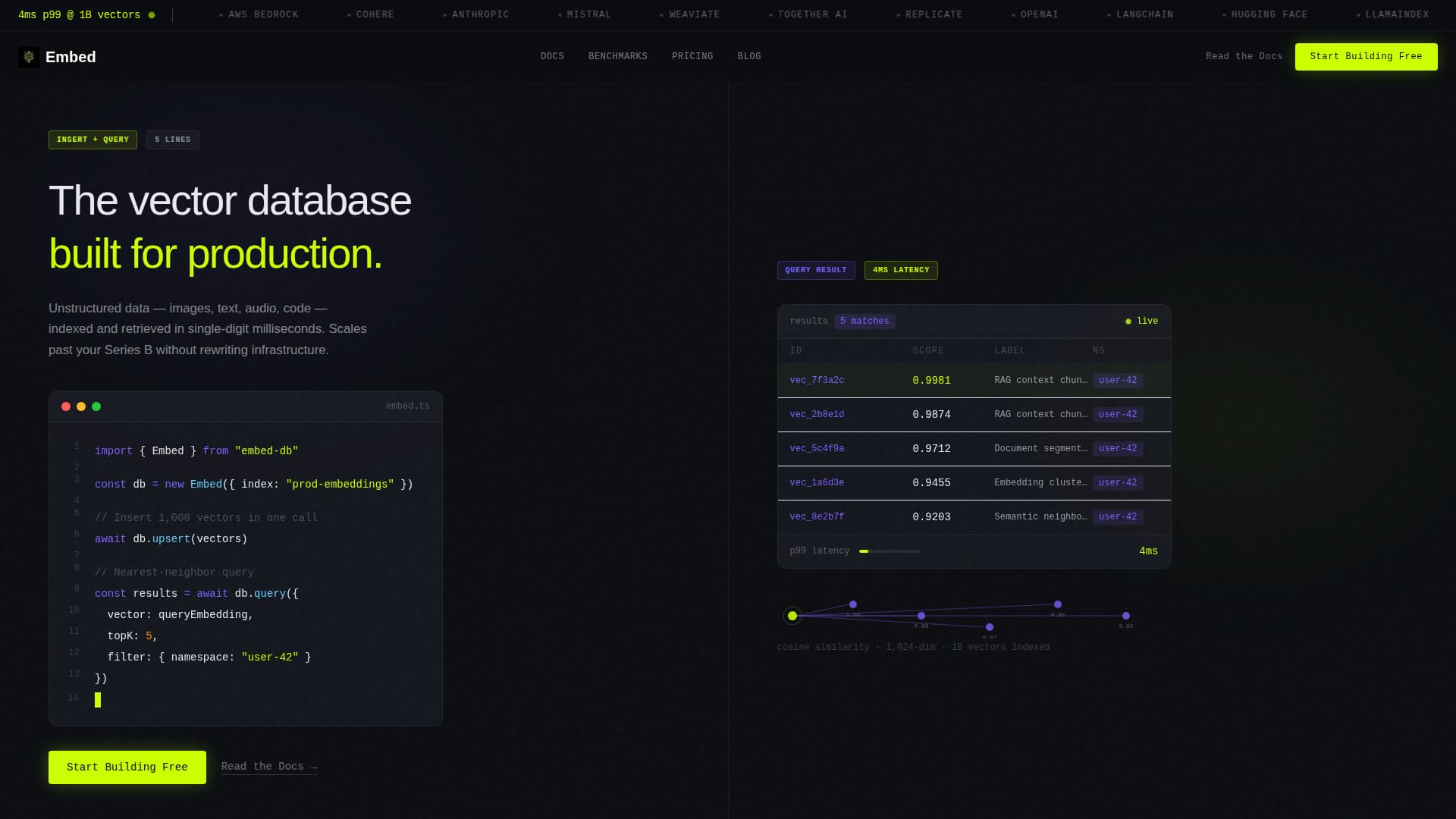Click the score value 0.9874
Viewport: 1456px width, 819px height.
(931, 415)
